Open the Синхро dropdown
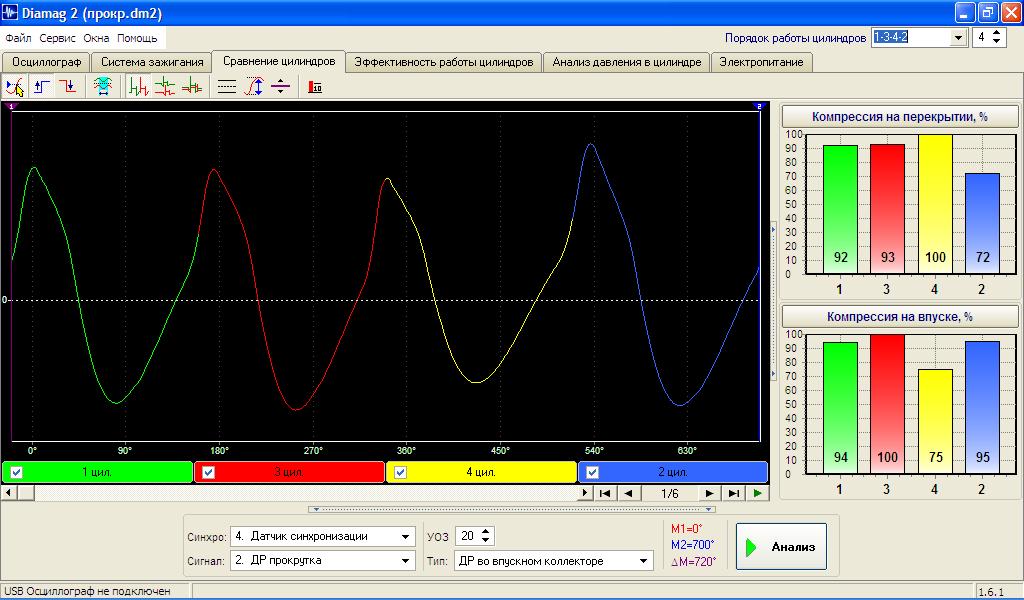This screenshot has height=600, width=1024. [x=406, y=537]
